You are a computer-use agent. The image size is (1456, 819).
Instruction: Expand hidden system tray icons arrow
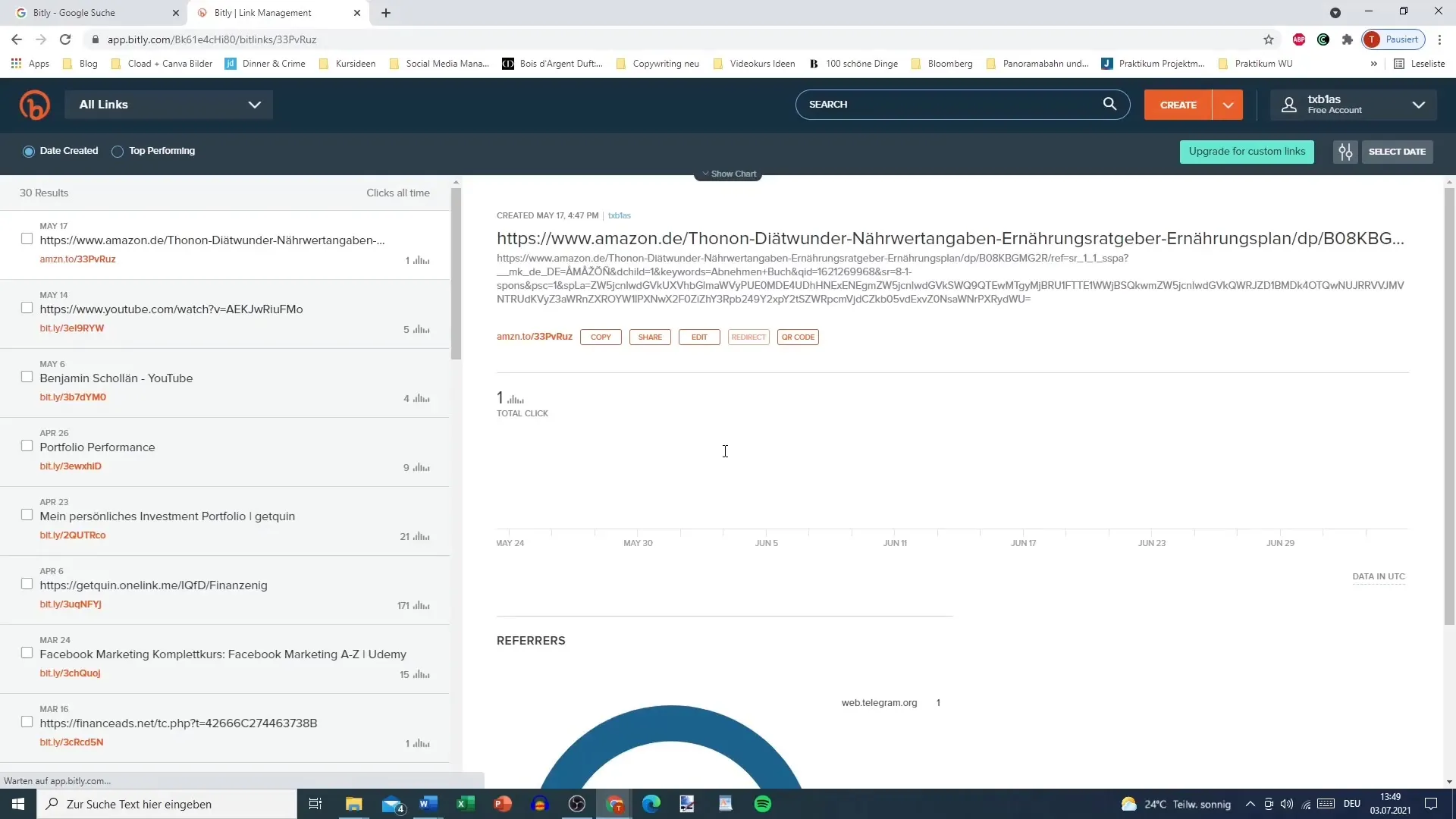tap(1250, 804)
